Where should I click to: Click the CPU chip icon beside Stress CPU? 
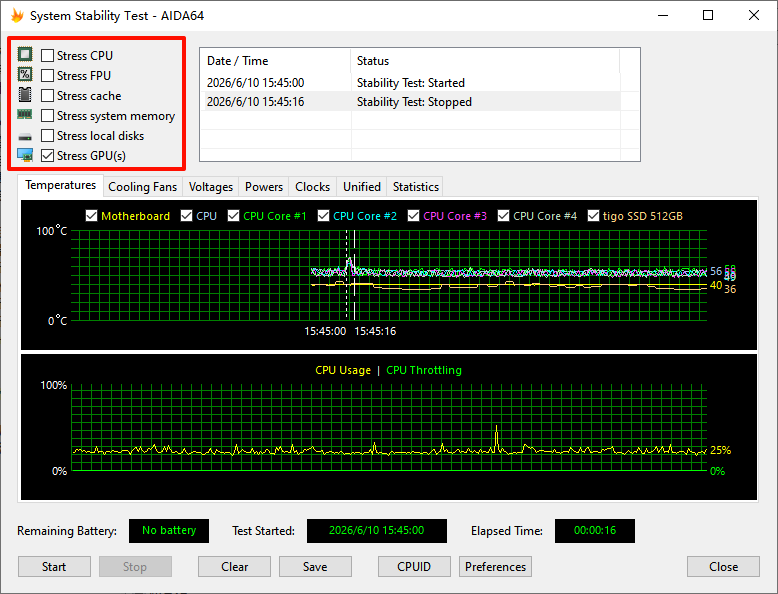25,54
